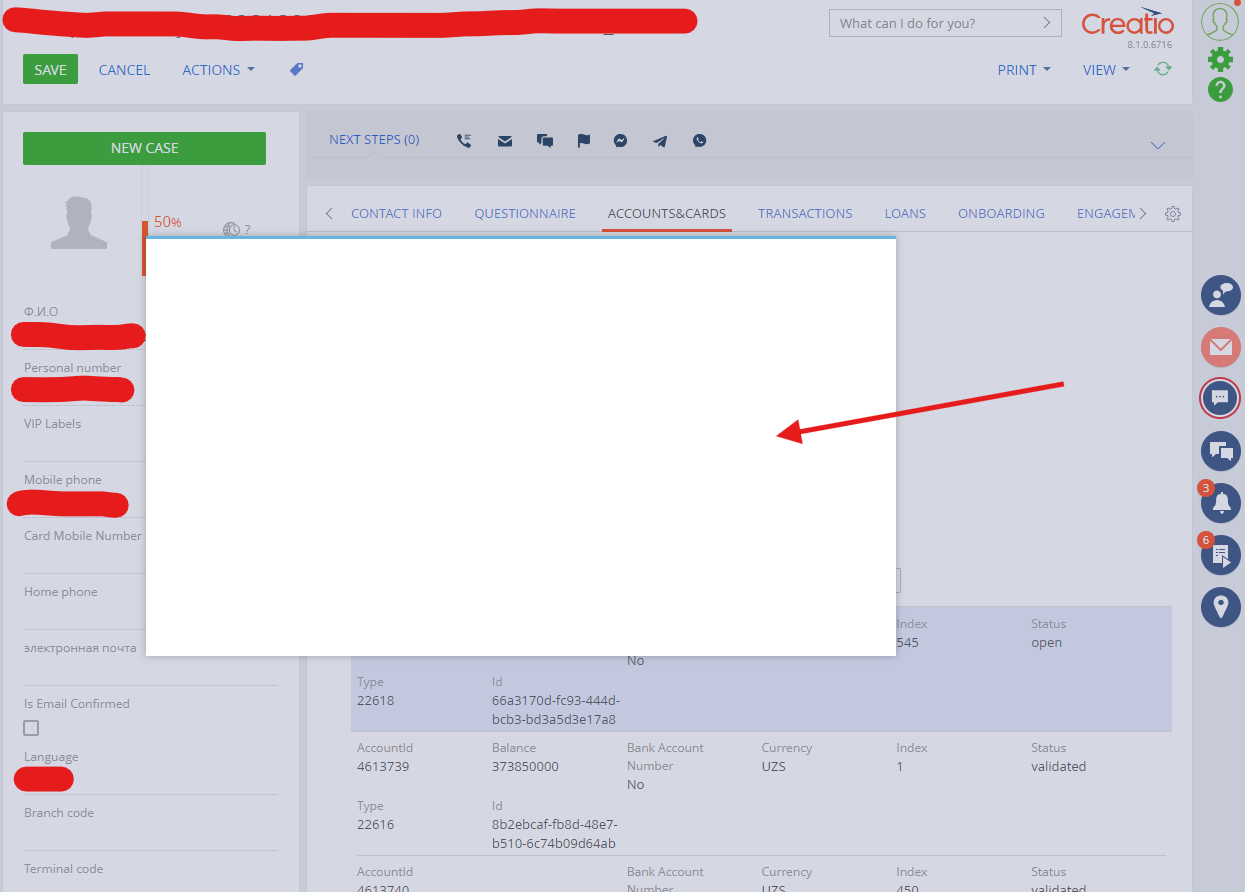This screenshot has width=1245, height=892.
Task: Expand the Next Steps panel chevron
Action: click(1158, 146)
